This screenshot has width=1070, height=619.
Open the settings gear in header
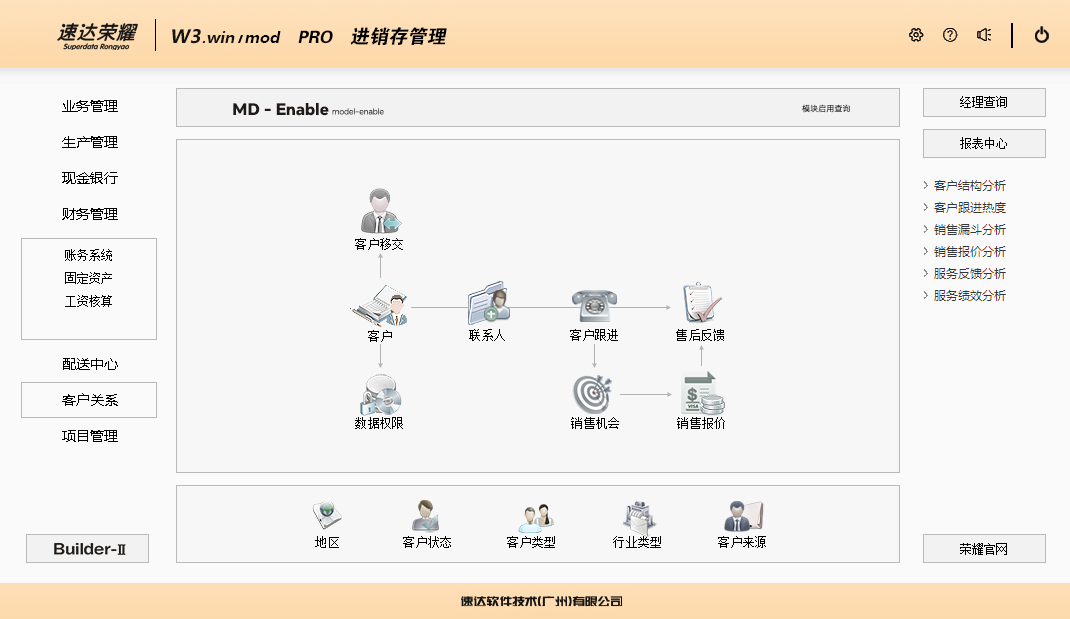pyautogui.click(x=916, y=35)
